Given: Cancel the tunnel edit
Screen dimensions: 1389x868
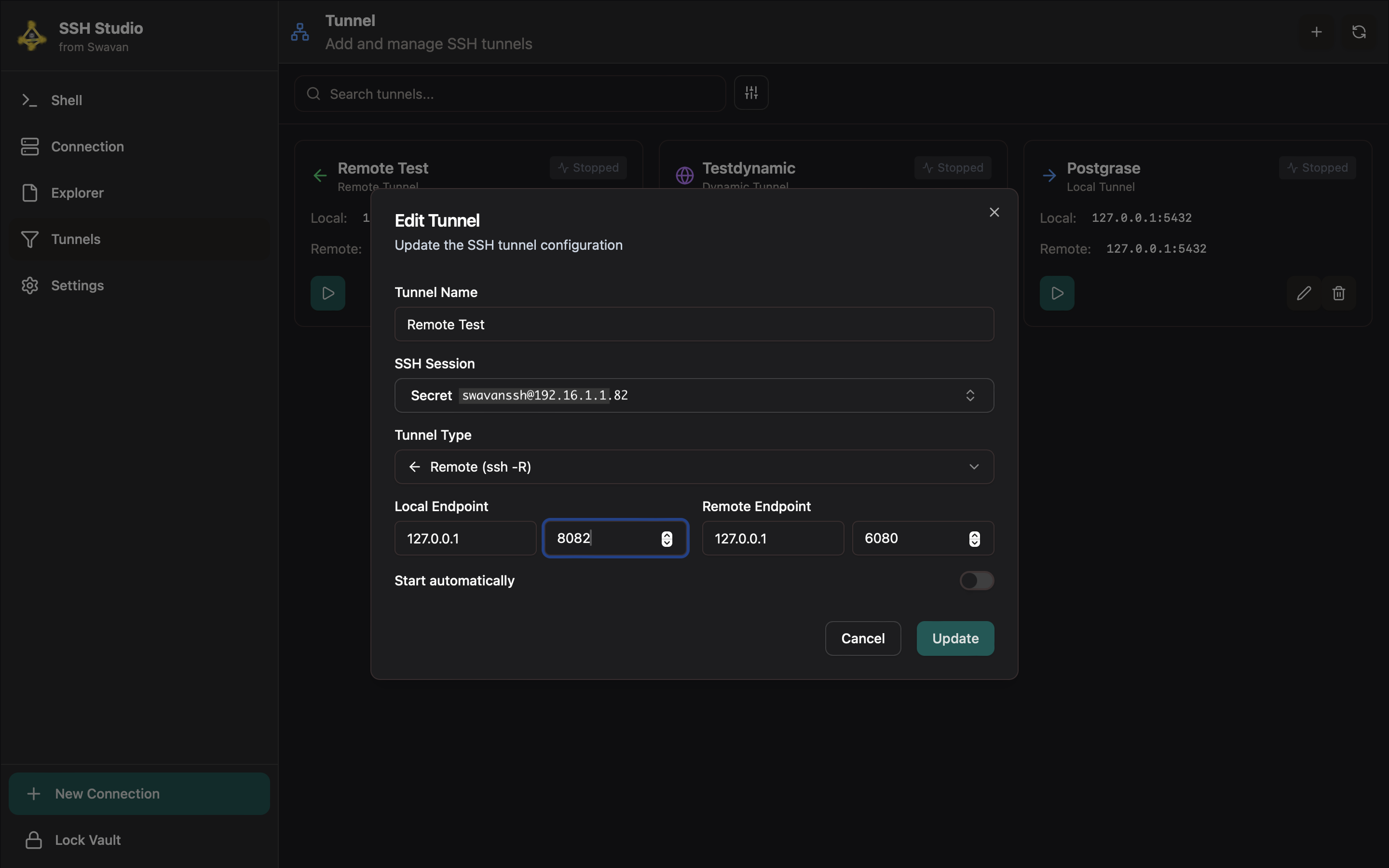Looking at the screenshot, I should [863, 638].
